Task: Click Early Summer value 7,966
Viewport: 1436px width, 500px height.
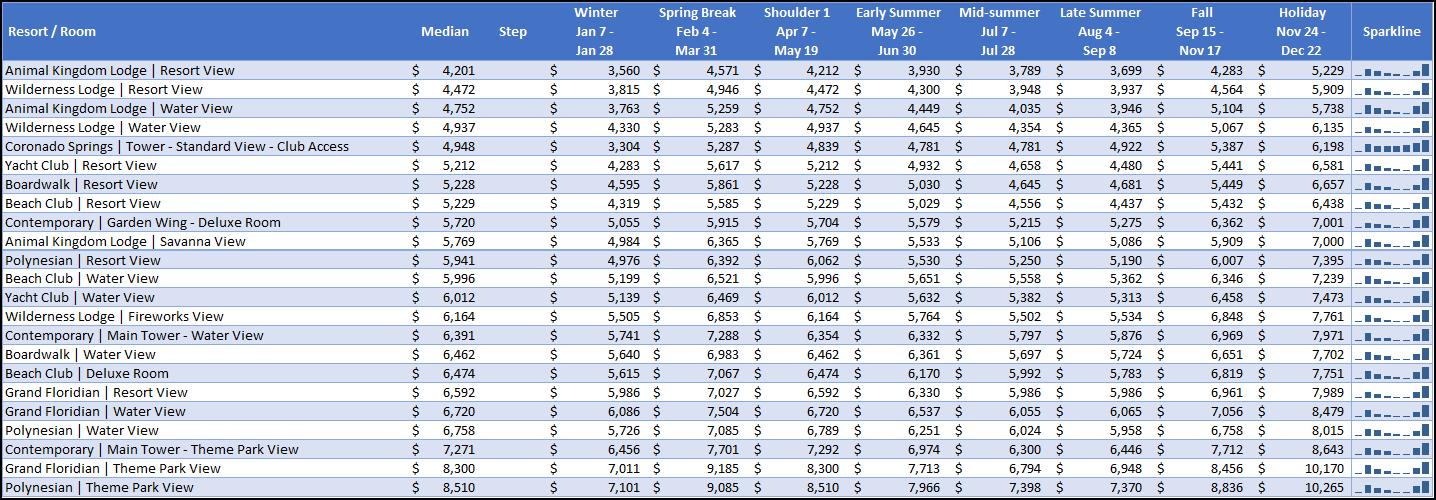Action: click(924, 487)
